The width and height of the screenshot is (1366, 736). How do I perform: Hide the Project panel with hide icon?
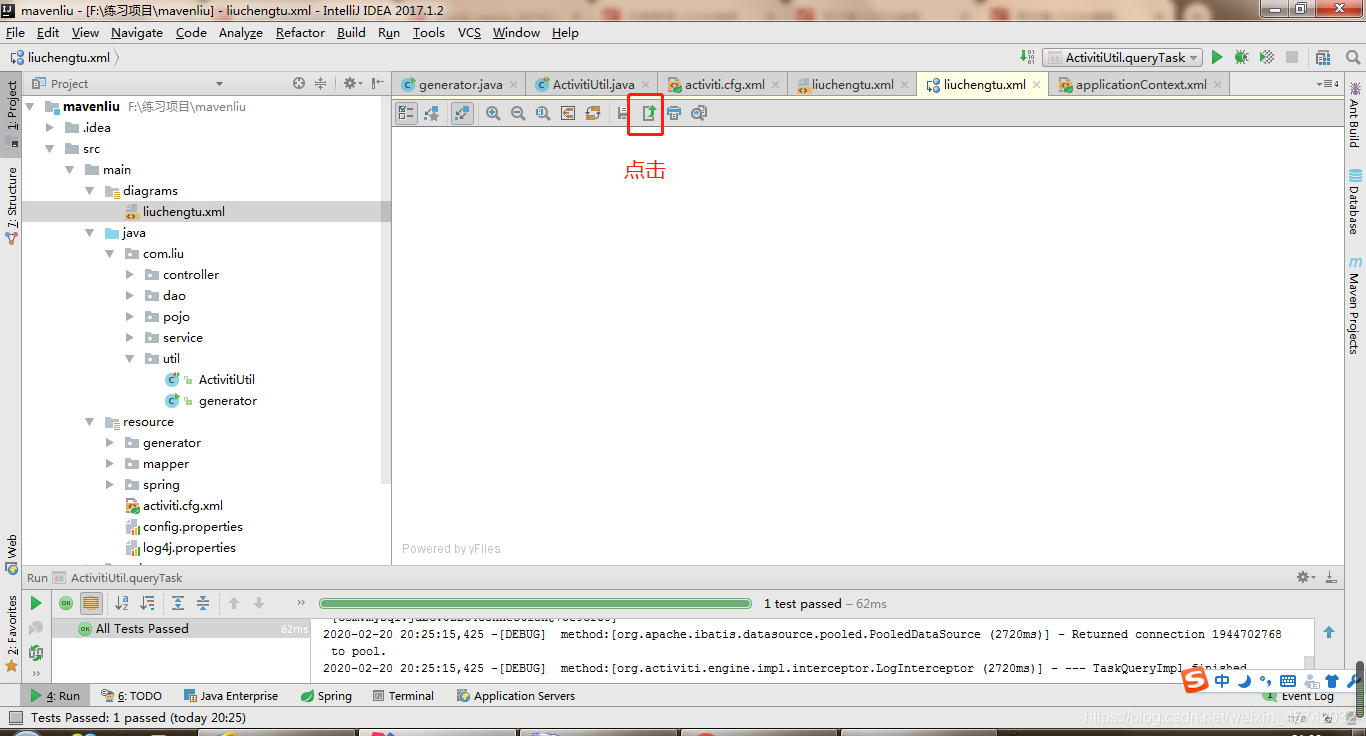[377, 84]
